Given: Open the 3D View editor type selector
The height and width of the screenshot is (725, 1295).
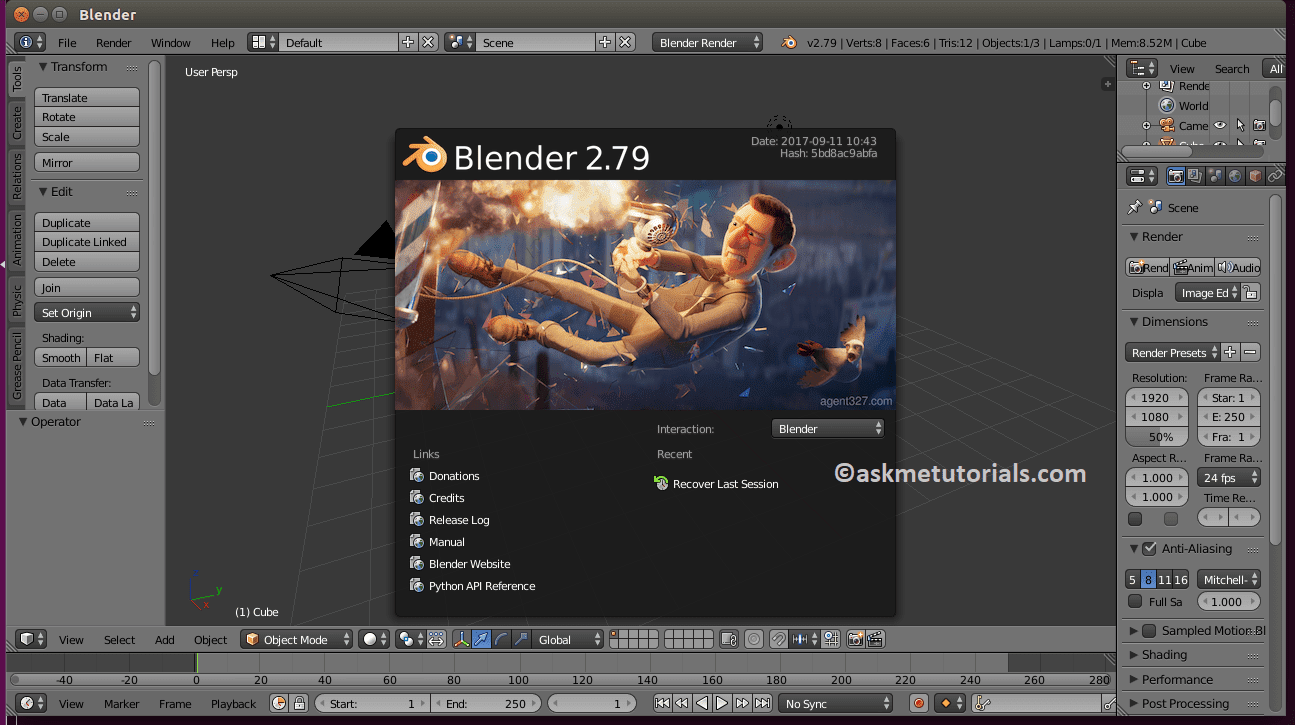Looking at the screenshot, I should click(32, 639).
